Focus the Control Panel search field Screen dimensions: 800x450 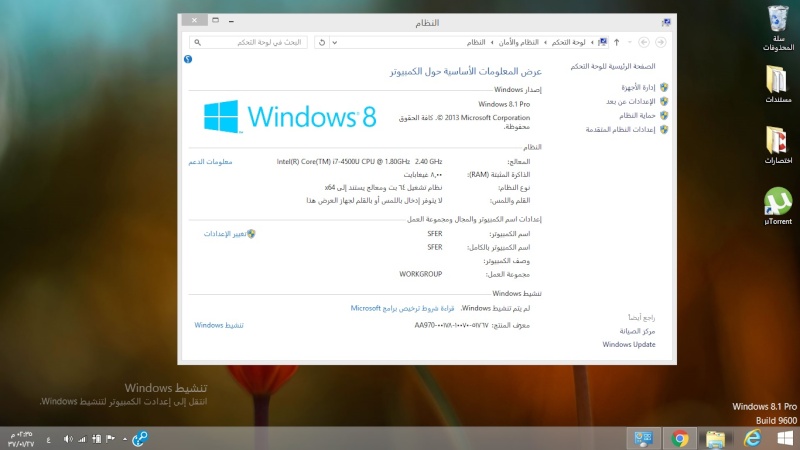click(248, 42)
